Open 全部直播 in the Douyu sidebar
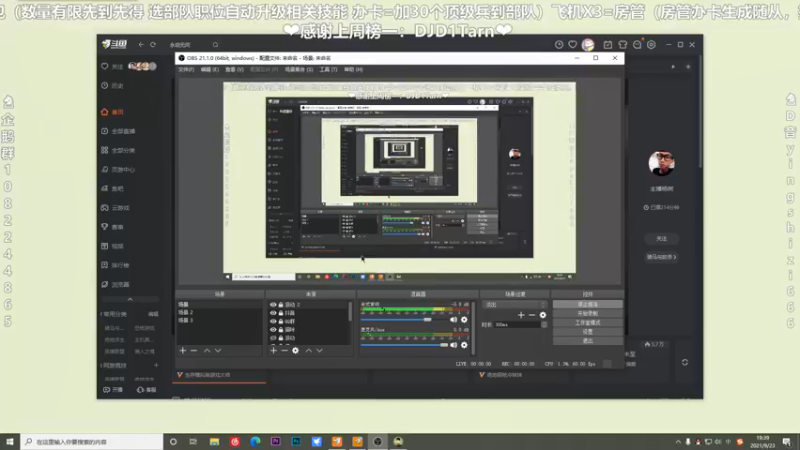This screenshot has width=800, height=450. point(118,131)
